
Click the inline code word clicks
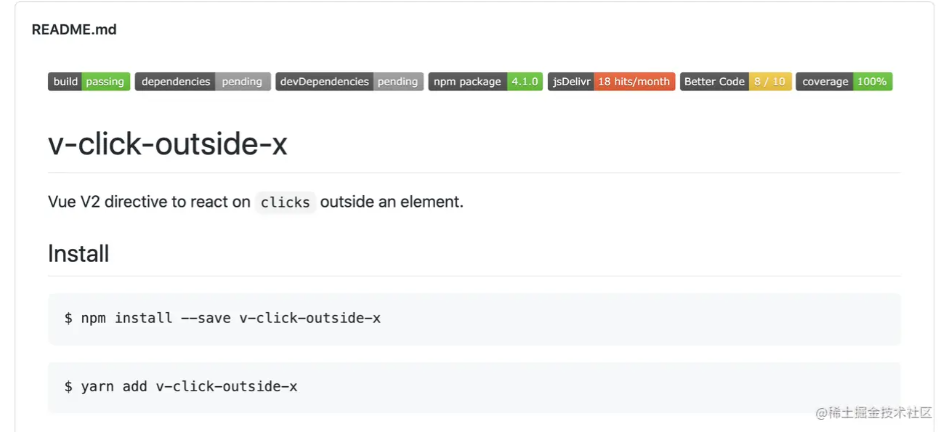coord(285,202)
